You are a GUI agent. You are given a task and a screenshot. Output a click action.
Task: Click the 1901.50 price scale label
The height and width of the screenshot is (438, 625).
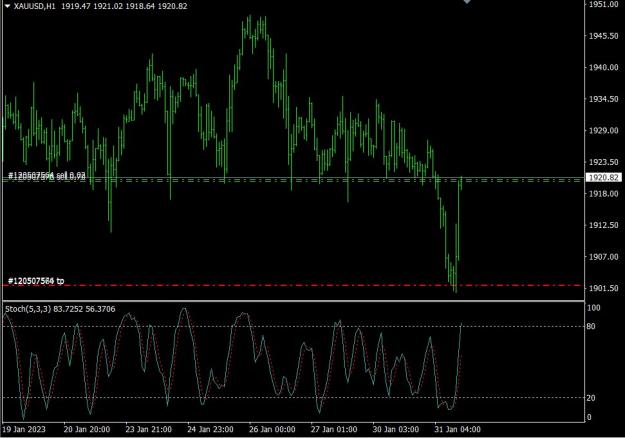603,288
